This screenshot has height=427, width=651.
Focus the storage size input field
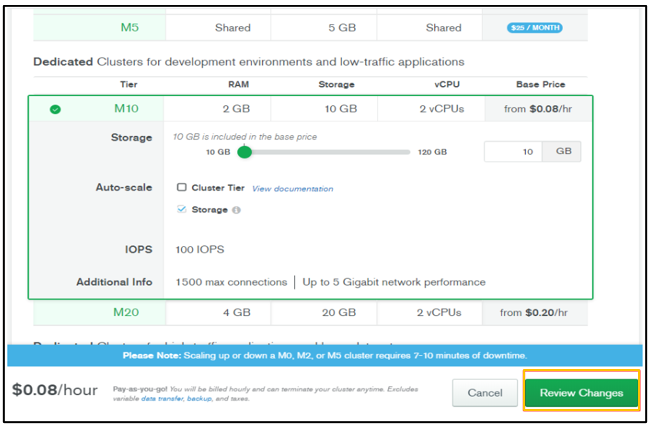click(513, 152)
